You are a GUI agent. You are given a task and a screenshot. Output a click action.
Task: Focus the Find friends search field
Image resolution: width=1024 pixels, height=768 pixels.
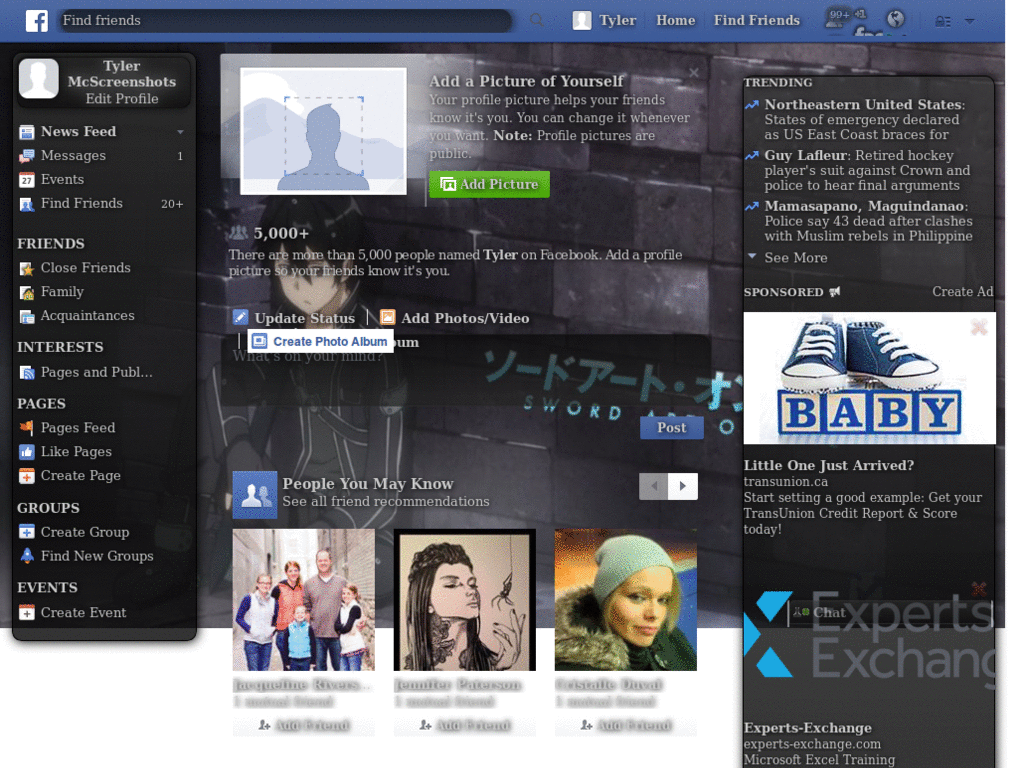tap(284, 20)
